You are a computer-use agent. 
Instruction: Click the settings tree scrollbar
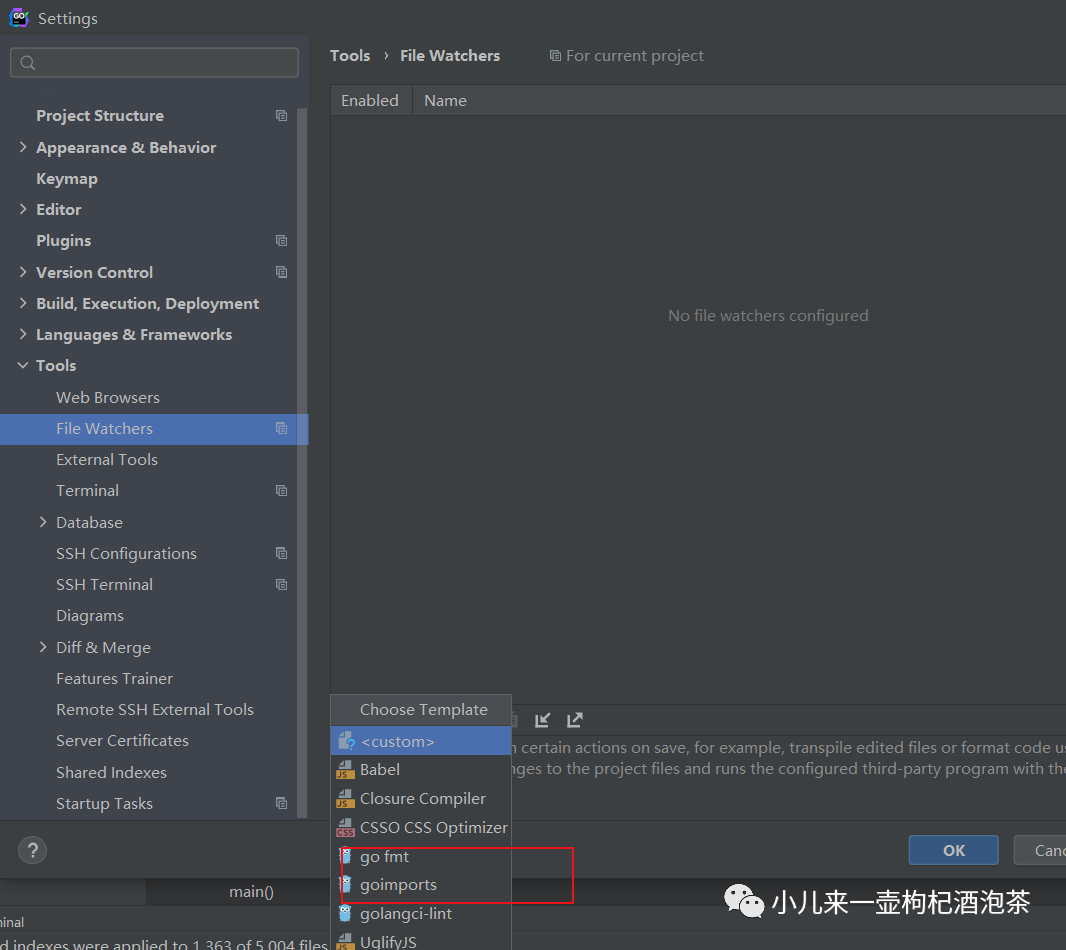(303, 462)
